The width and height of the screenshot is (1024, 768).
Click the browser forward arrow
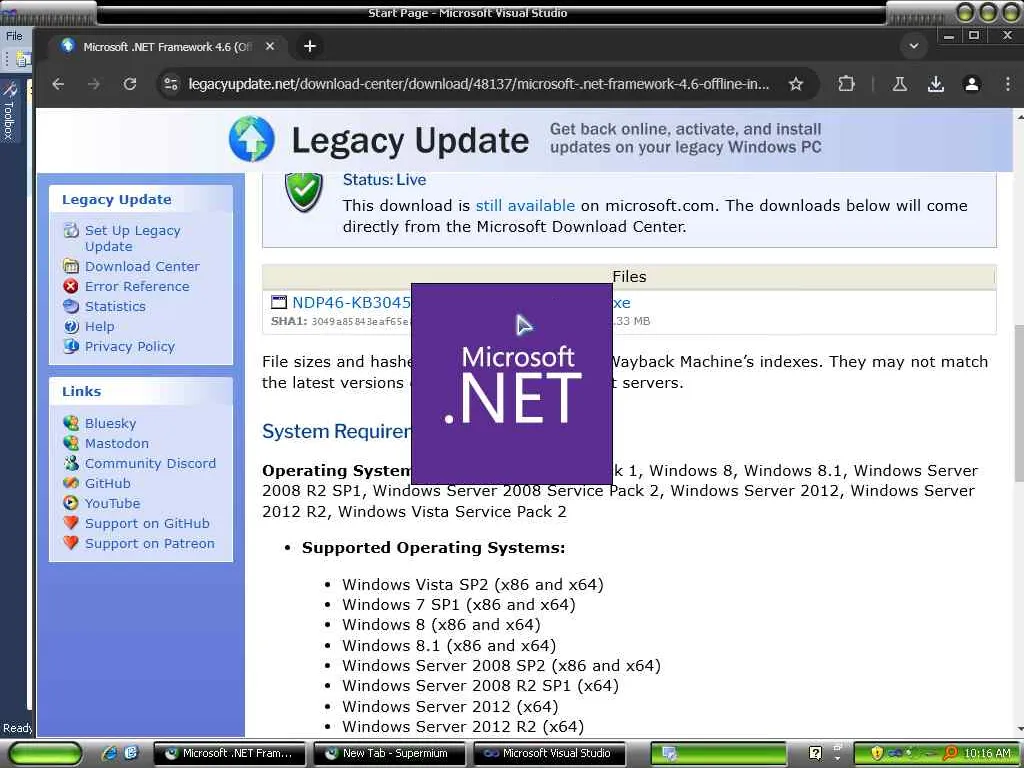pos(94,84)
